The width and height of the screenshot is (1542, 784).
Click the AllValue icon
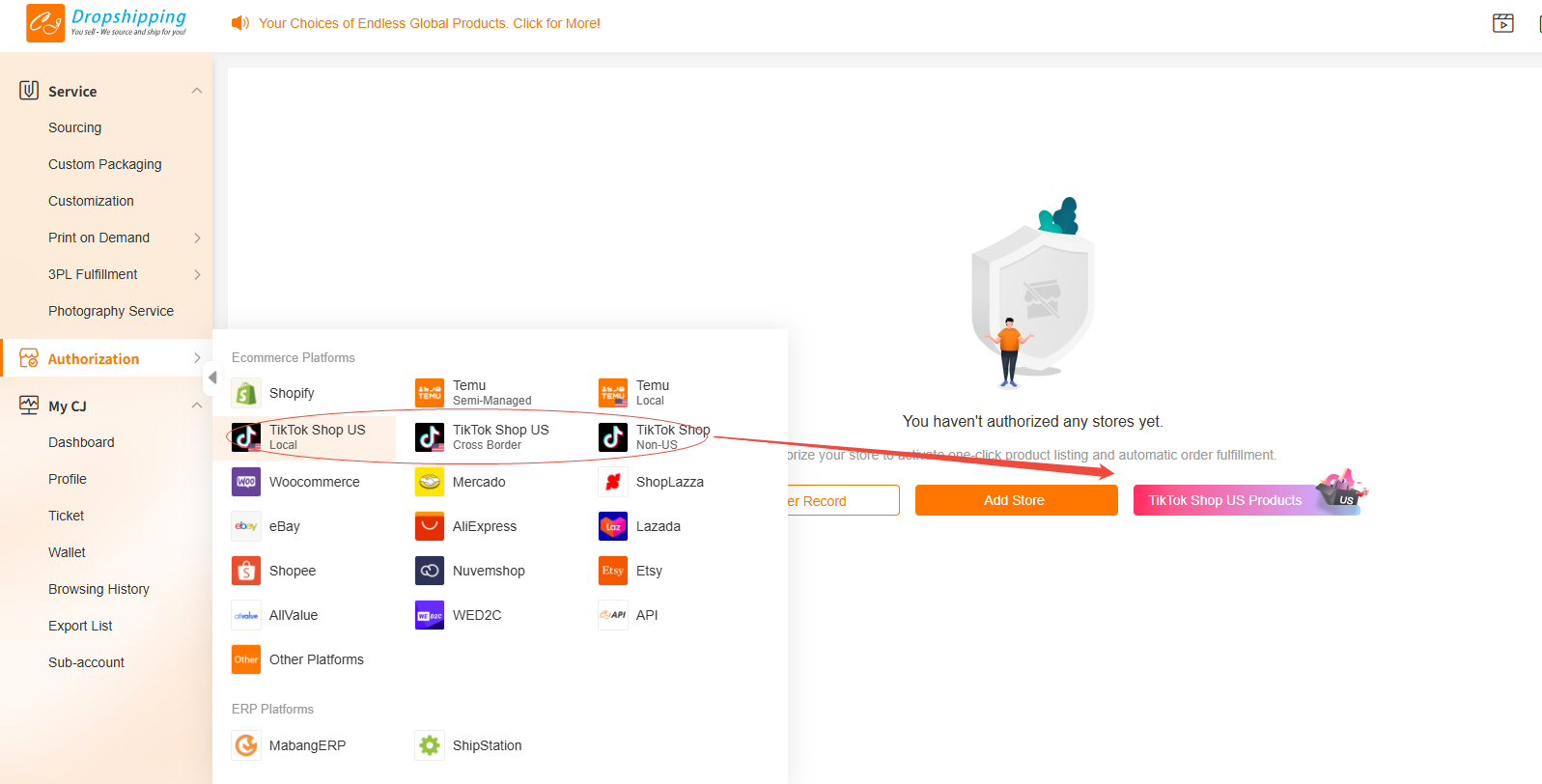coord(246,615)
